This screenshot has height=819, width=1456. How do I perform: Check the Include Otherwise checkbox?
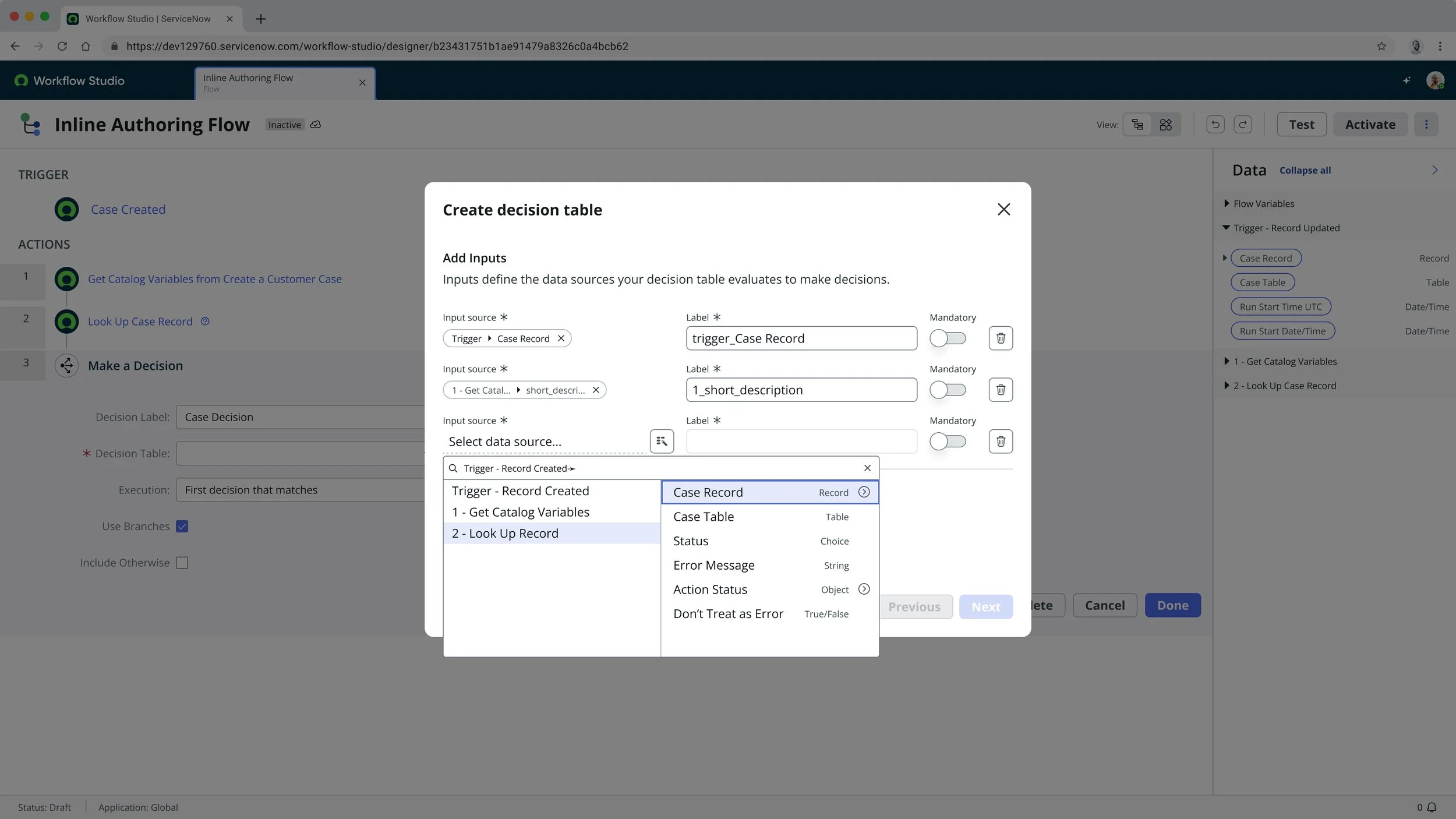pyautogui.click(x=182, y=563)
